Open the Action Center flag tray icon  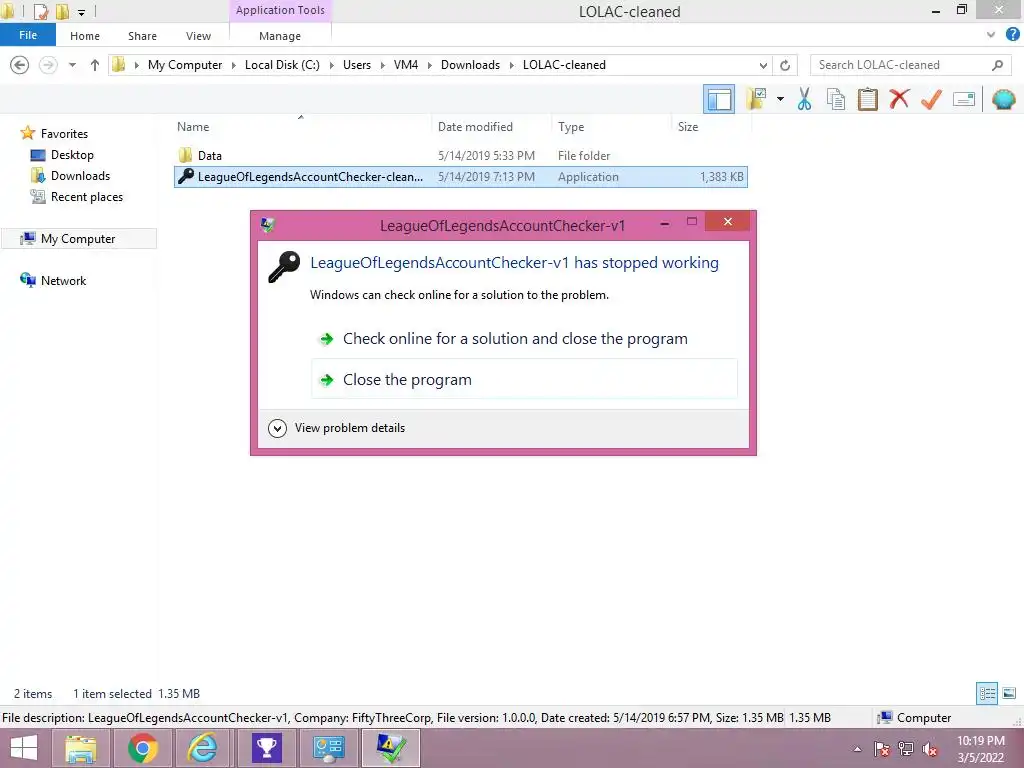click(x=882, y=749)
